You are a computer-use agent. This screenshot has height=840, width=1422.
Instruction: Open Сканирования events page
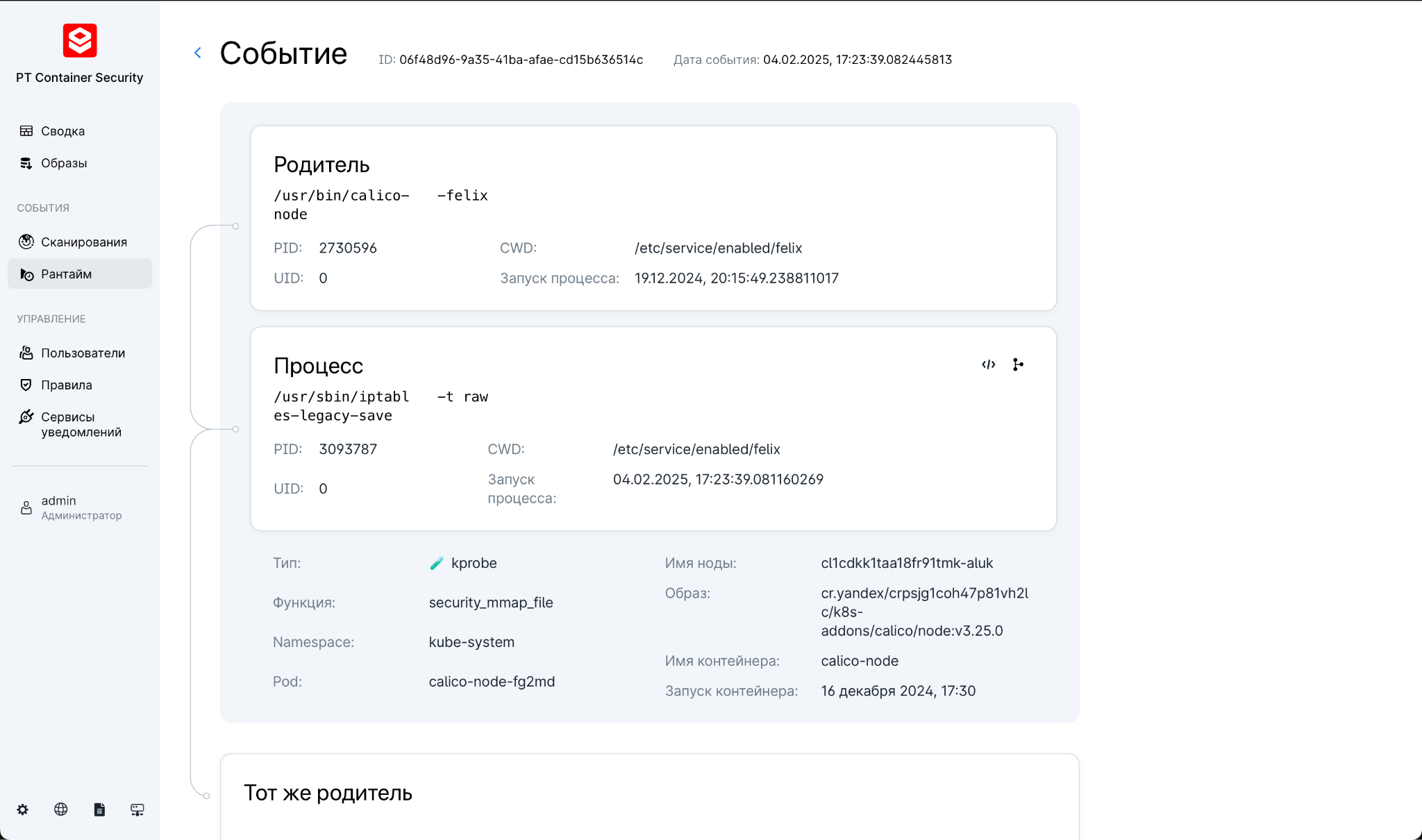pos(83,242)
